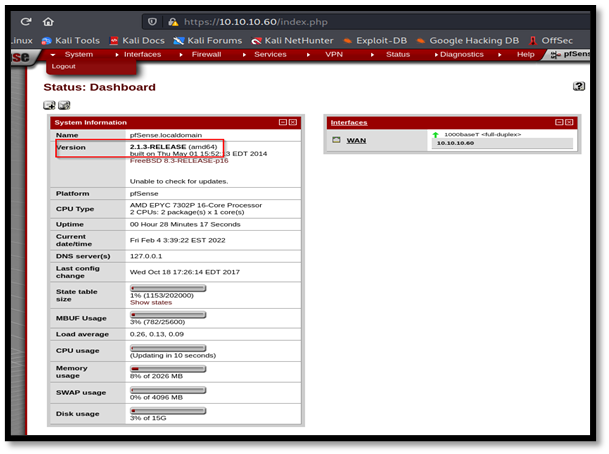The height and width of the screenshot is (454, 609).
Task: Open the Interfaces widget title link
Action: pos(349,123)
